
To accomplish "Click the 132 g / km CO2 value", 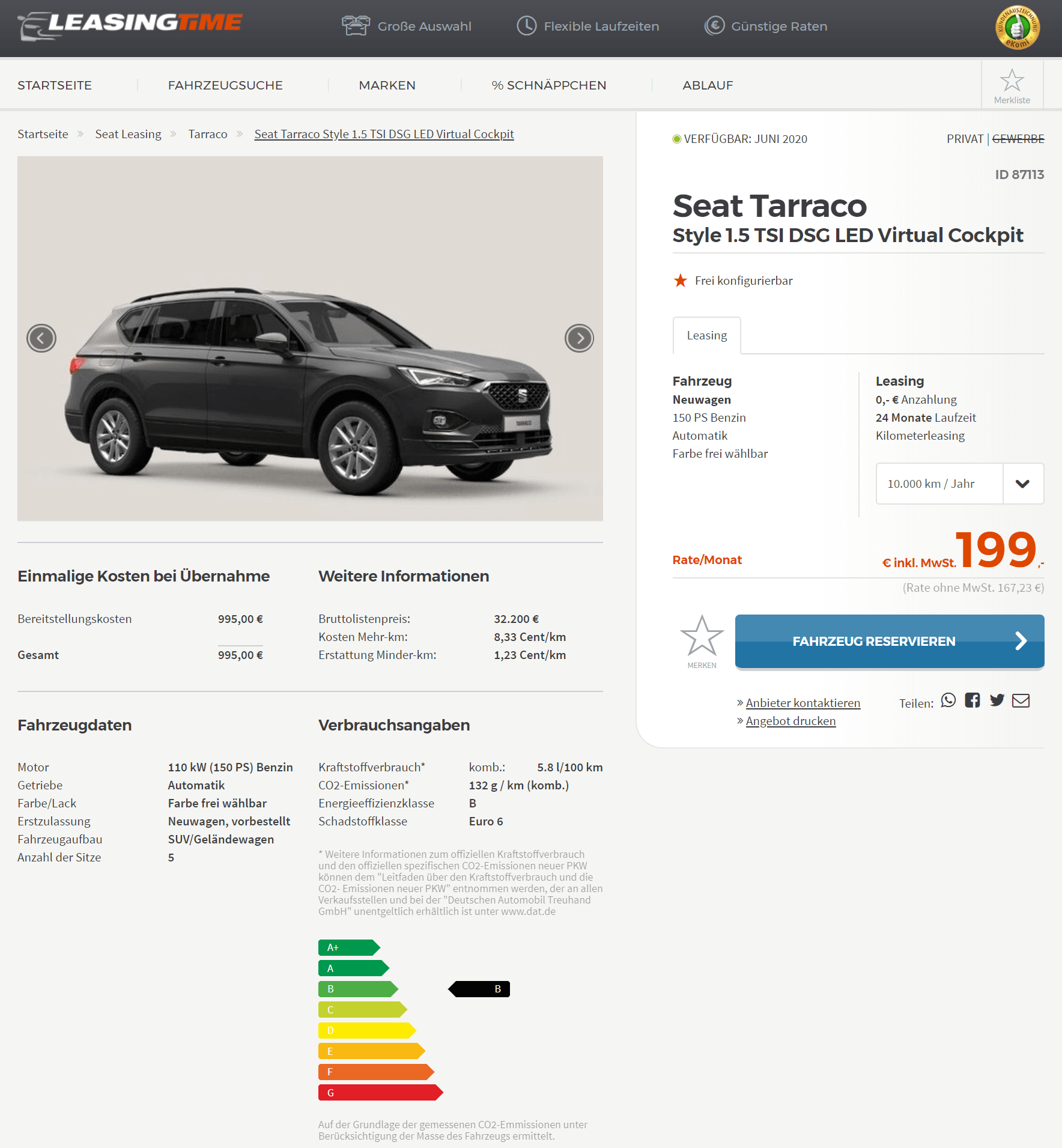I will [519, 785].
